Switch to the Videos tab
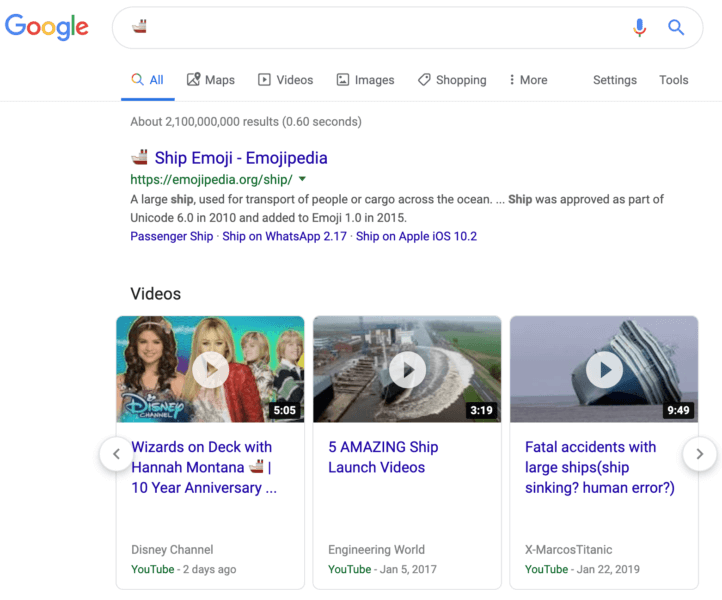This screenshot has height=600, width=722. tap(285, 80)
